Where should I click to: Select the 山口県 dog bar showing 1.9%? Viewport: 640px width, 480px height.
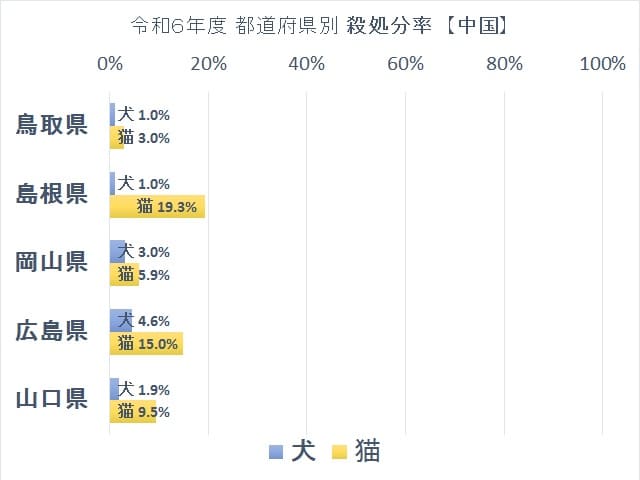tap(114, 389)
